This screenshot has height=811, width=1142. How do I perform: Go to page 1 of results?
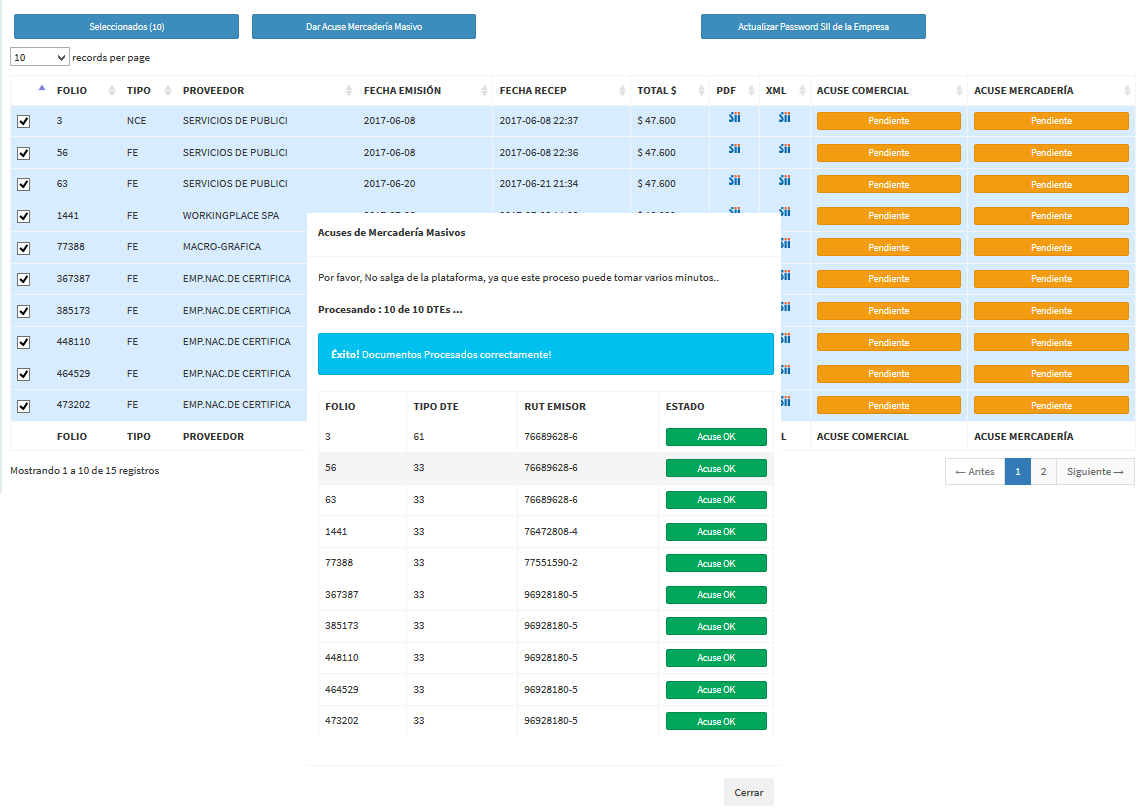point(1017,472)
